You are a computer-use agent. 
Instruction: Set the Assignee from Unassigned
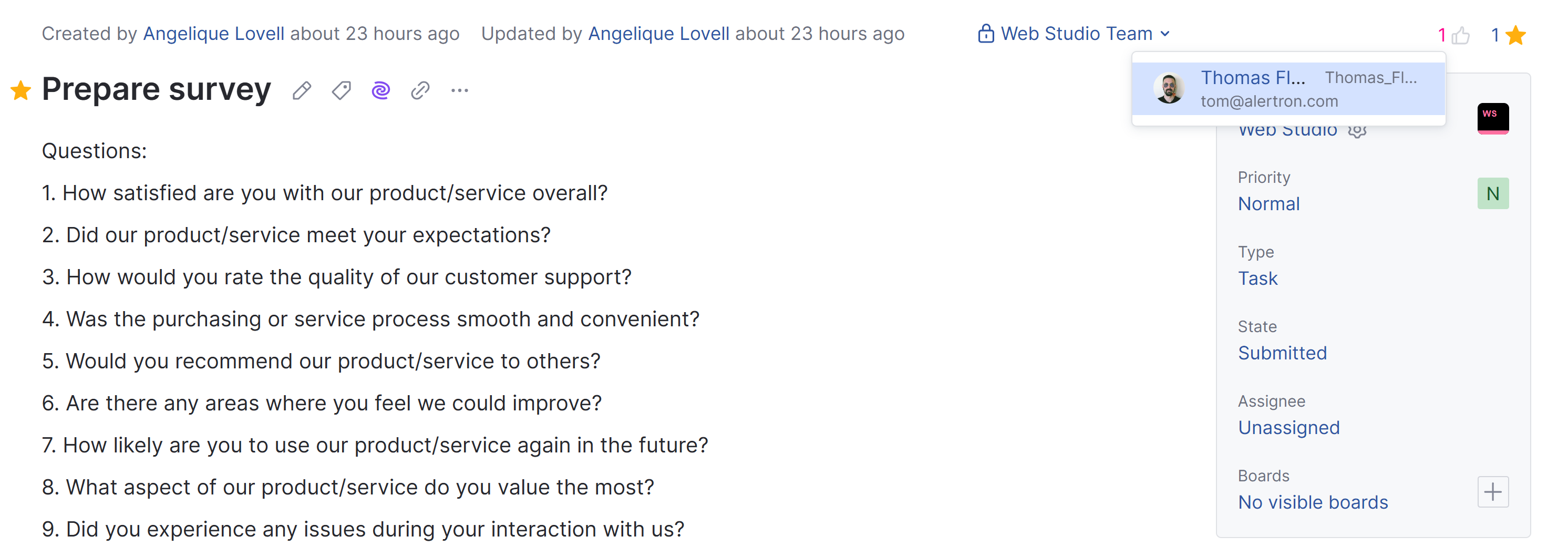(1288, 428)
